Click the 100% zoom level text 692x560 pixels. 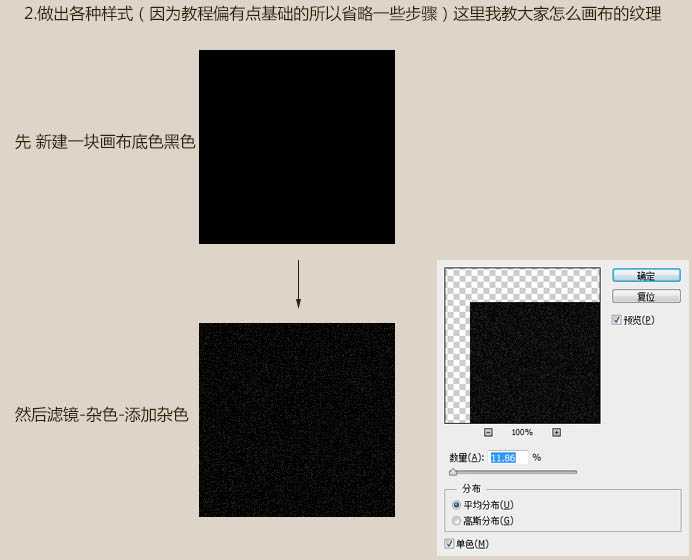tap(522, 432)
